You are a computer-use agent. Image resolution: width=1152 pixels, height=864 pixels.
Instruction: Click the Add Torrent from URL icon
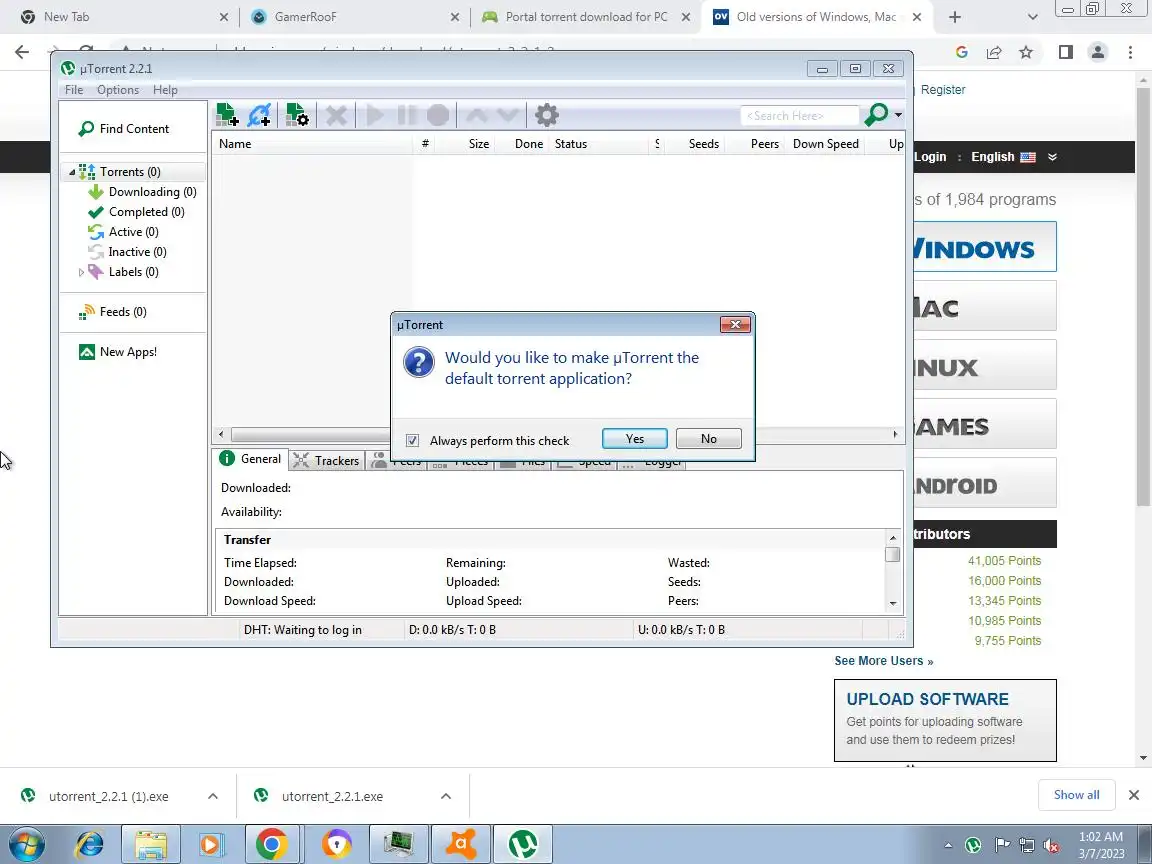(x=259, y=115)
